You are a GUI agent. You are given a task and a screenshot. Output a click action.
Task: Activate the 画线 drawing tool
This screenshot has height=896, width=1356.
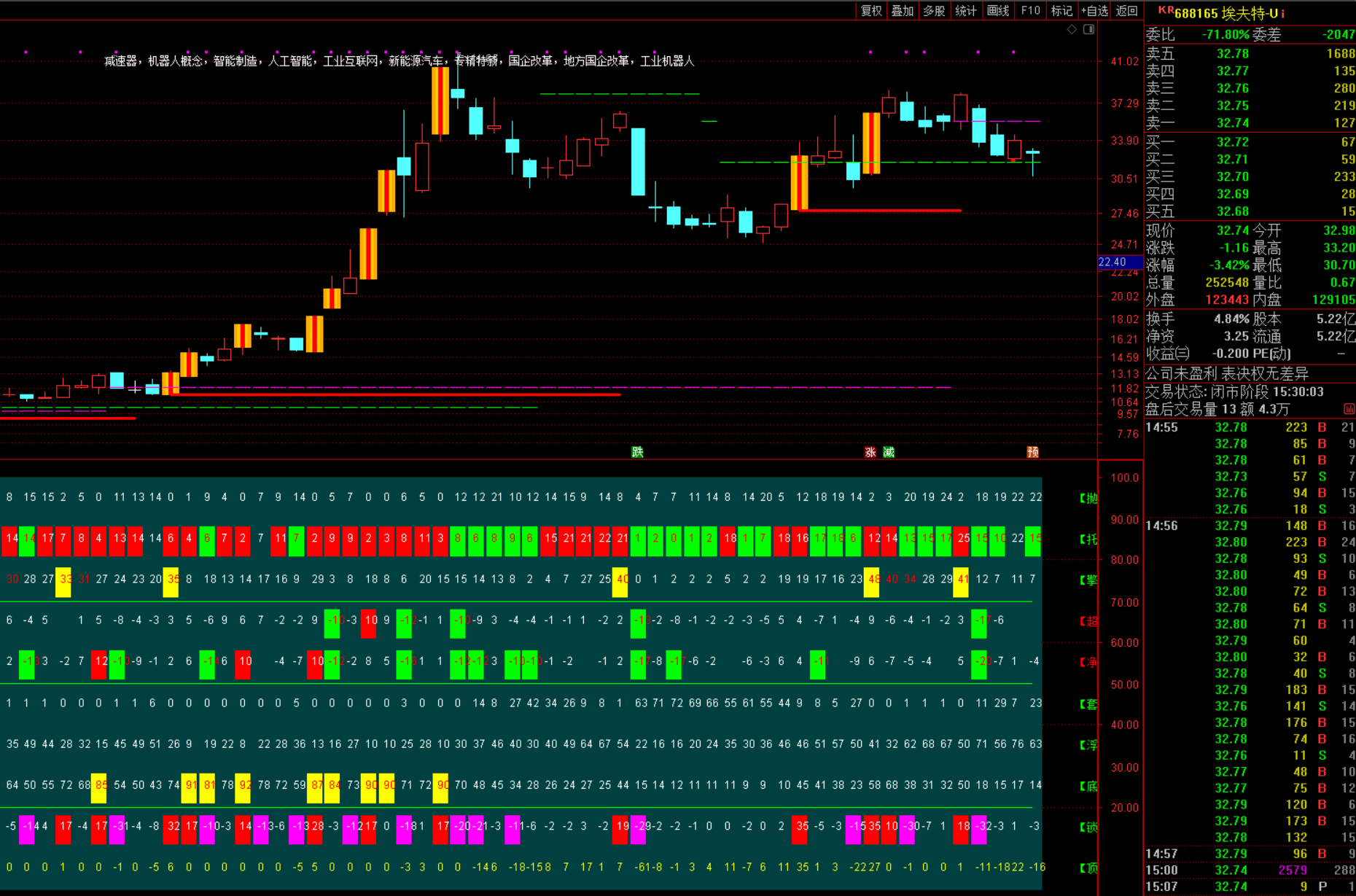click(x=997, y=11)
